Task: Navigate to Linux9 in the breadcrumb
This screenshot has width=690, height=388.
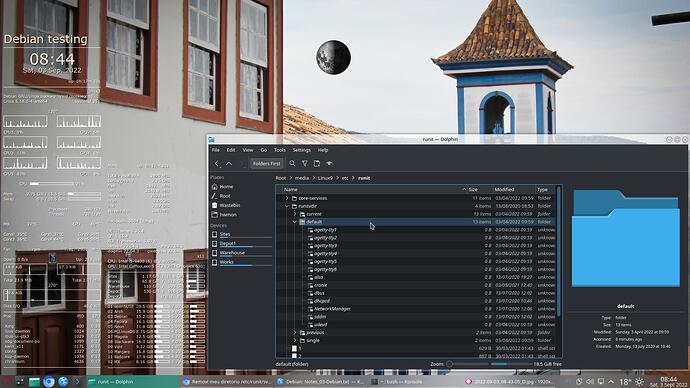Action: point(325,178)
